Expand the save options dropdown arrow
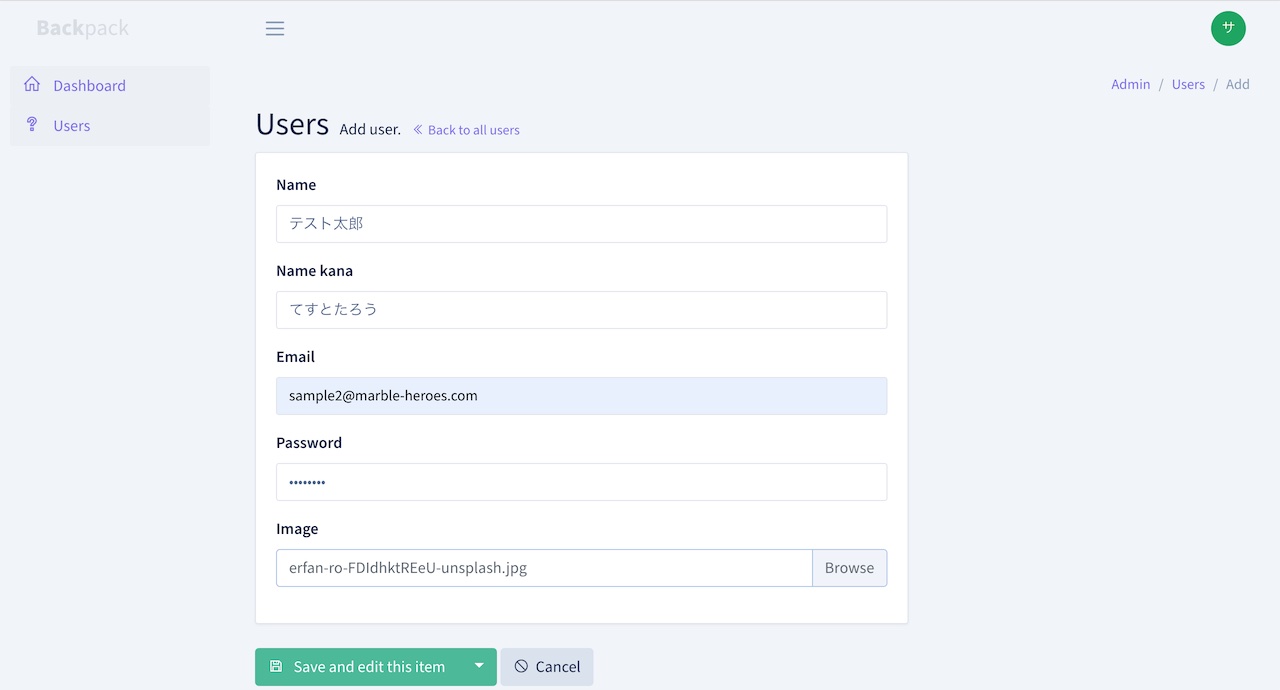1280x690 pixels. (x=479, y=667)
